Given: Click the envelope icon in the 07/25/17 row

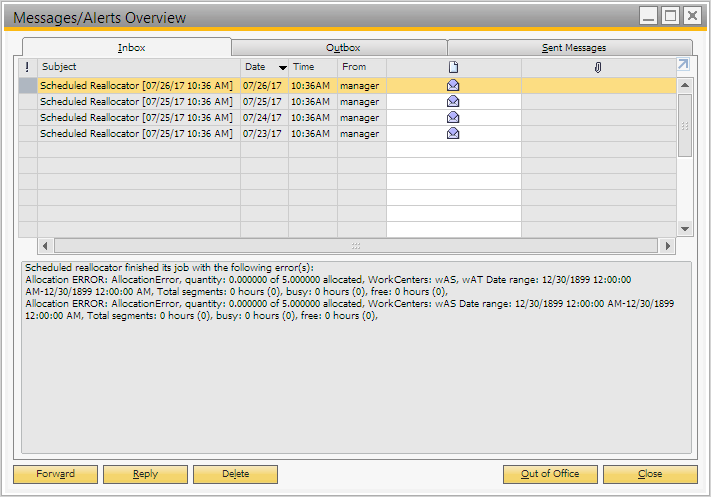Looking at the screenshot, I should (x=453, y=102).
